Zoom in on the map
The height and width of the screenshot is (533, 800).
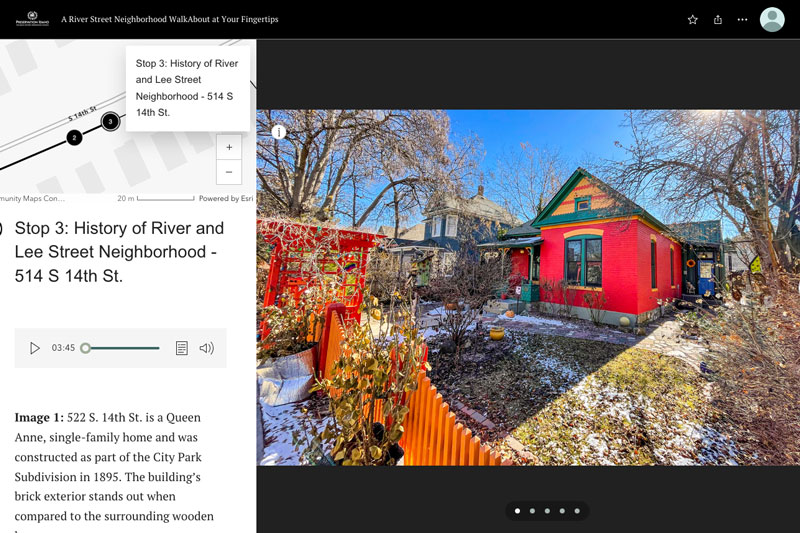pos(229,147)
